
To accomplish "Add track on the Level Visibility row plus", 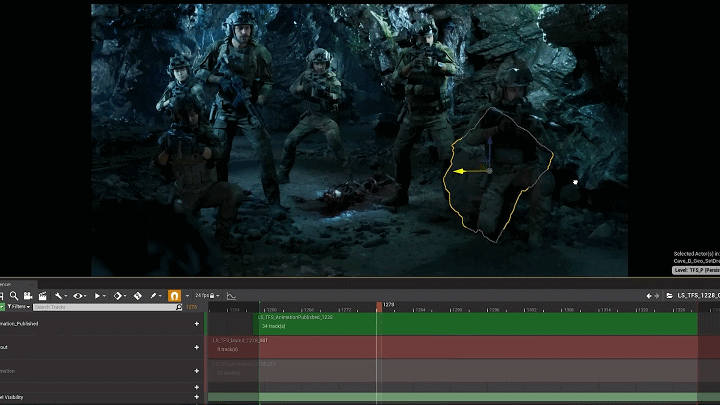I will point(197,397).
